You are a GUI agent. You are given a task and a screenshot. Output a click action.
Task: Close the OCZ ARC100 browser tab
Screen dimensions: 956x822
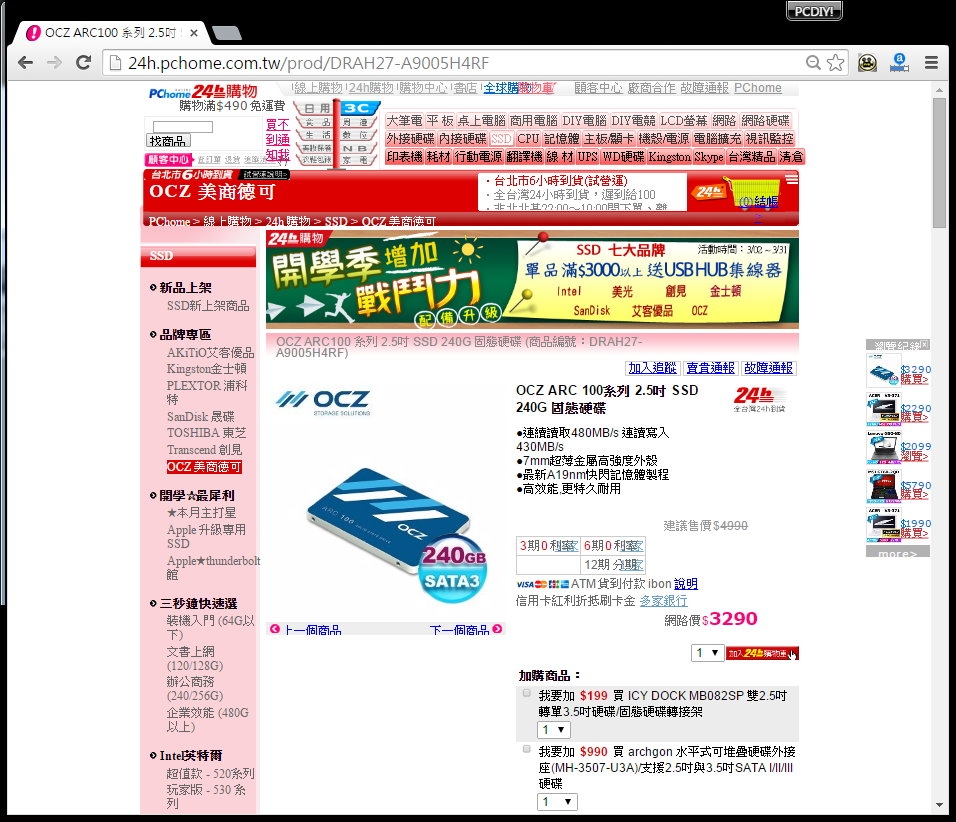pos(194,33)
